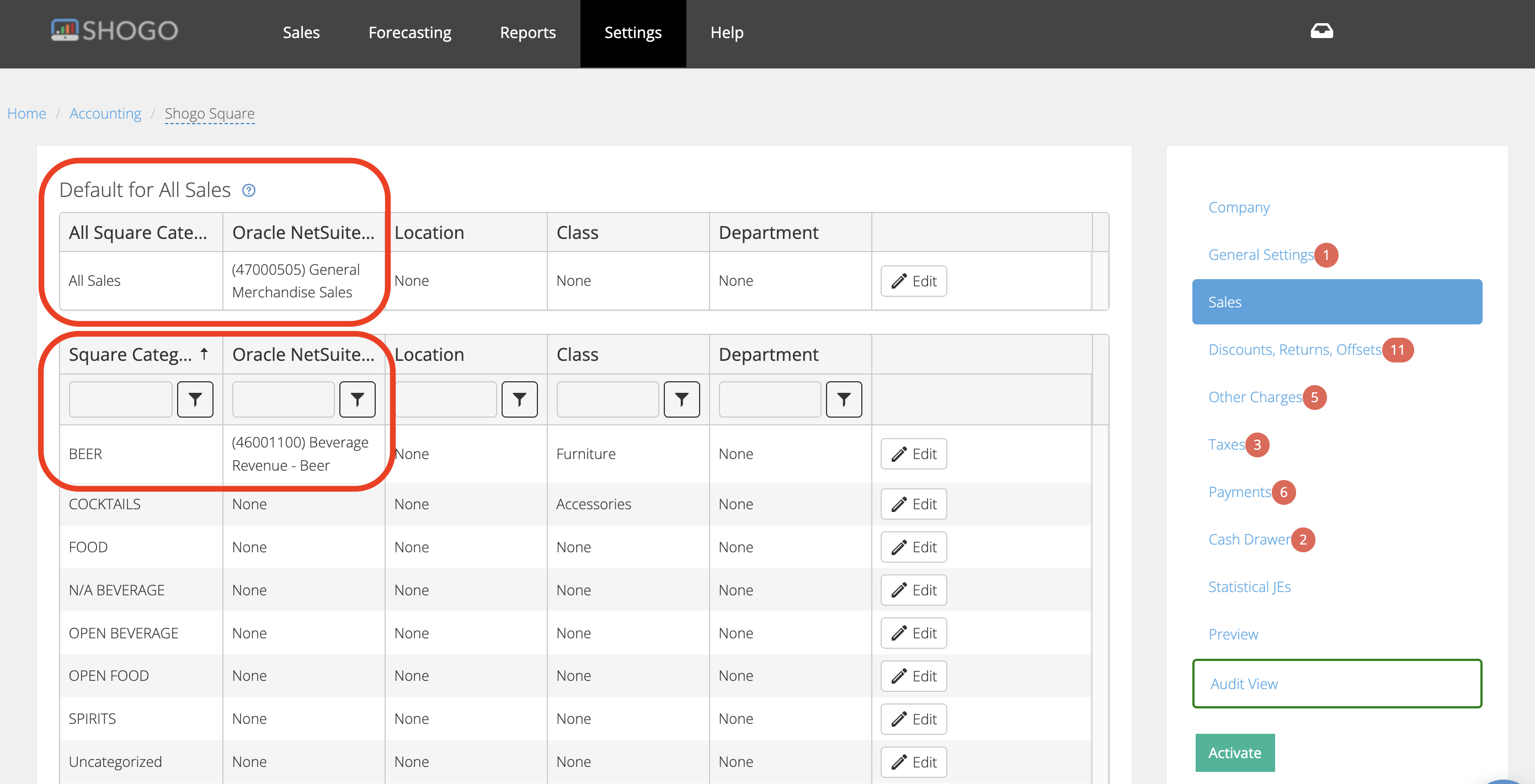Image resolution: width=1535 pixels, height=784 pixels.
Task: Click the Shogo logo
Action: (114, 30)
